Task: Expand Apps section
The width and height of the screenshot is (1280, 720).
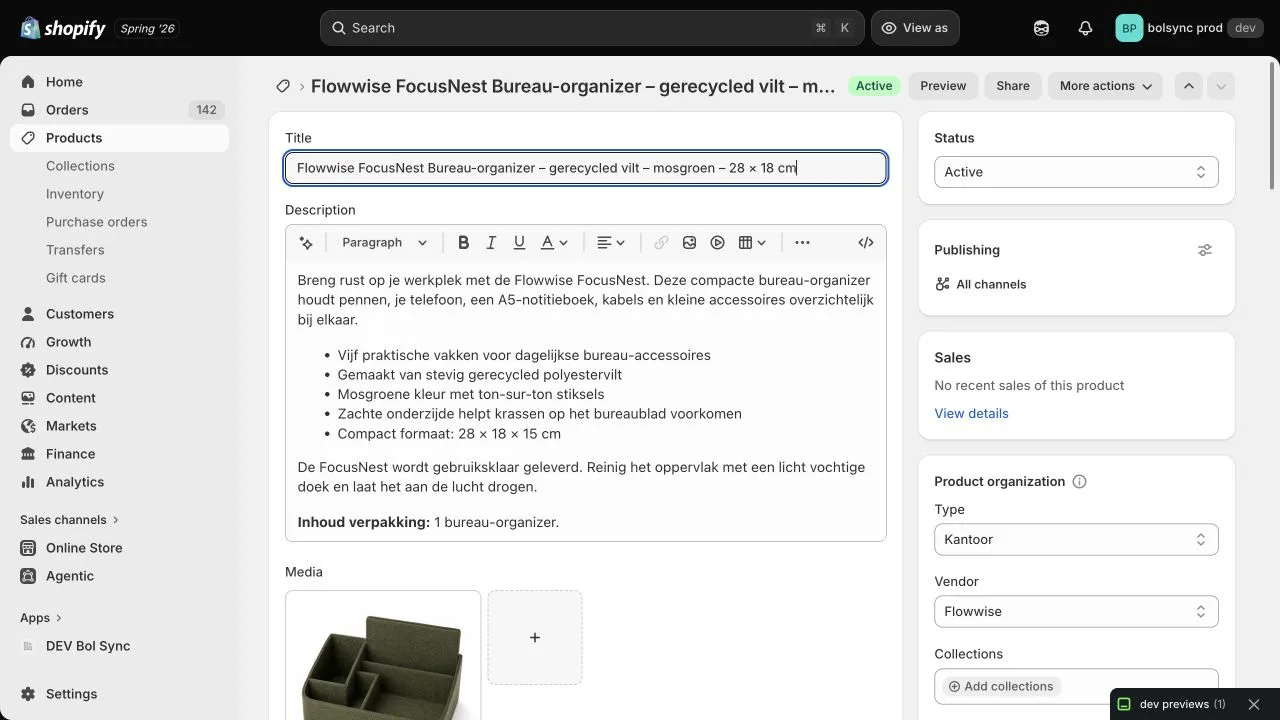Action: pyautogui.click(x=41, y=618)
